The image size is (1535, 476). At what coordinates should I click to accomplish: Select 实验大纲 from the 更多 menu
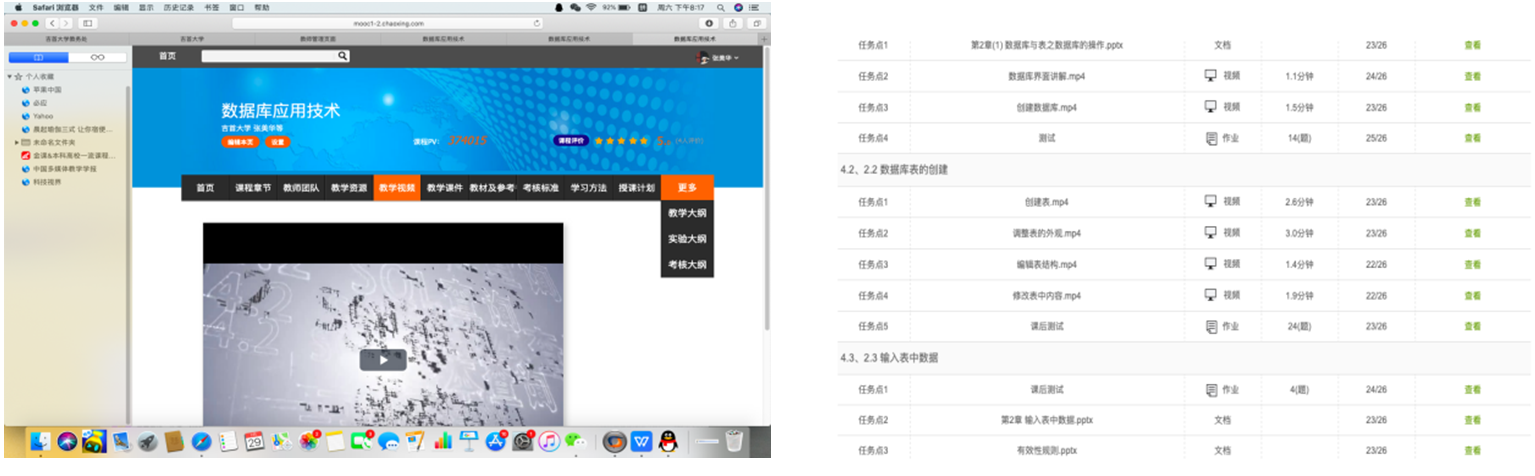pos(687,239)
